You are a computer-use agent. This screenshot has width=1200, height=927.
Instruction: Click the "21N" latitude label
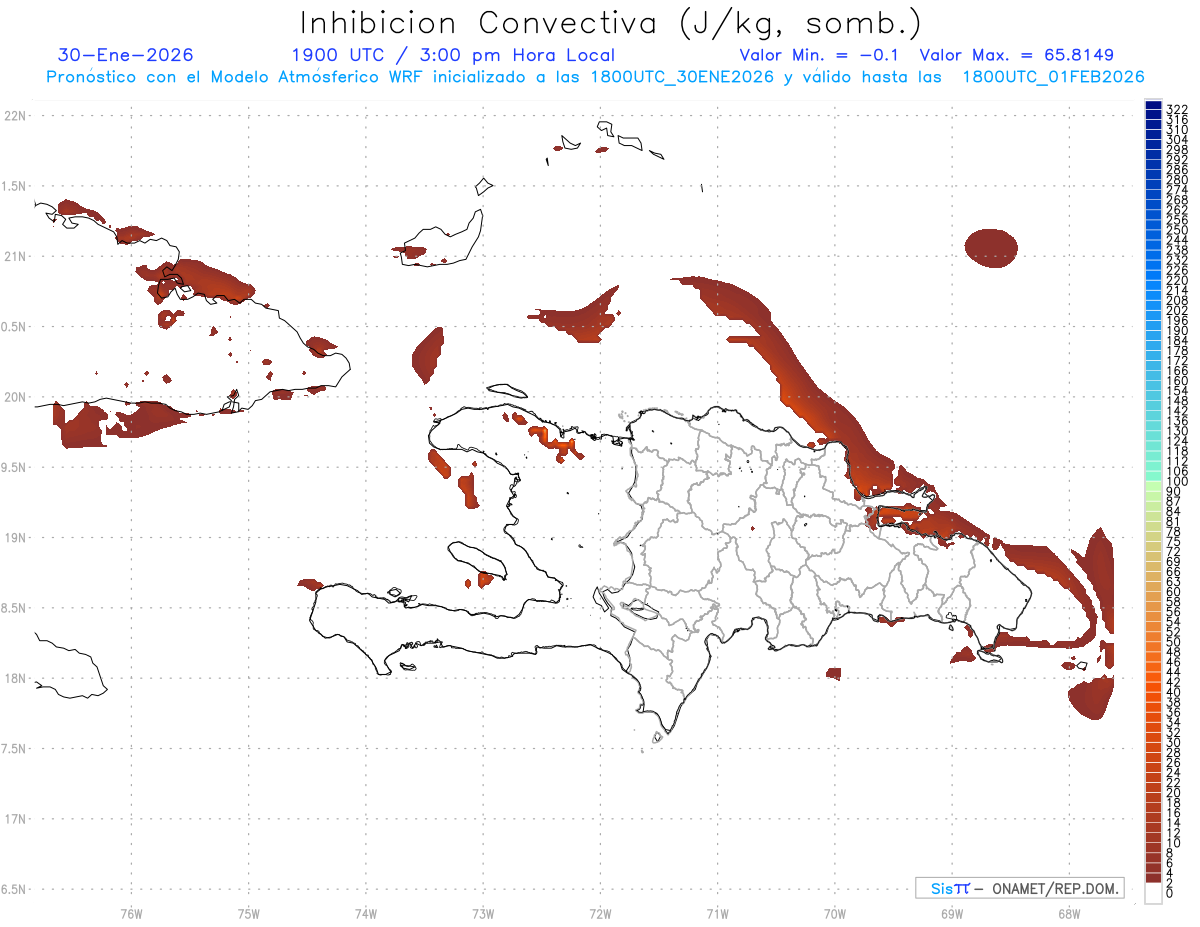coord(14,256)
